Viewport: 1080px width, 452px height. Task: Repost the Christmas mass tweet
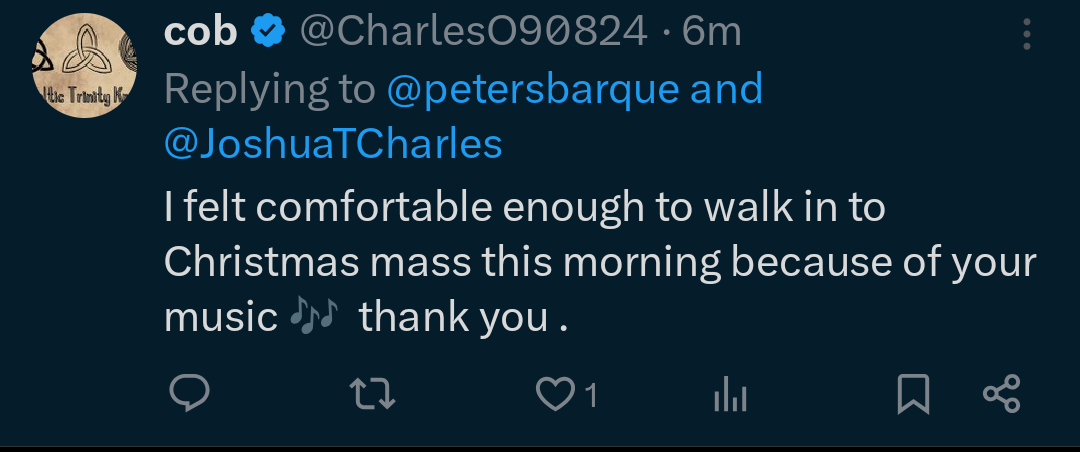pos(376,395)
